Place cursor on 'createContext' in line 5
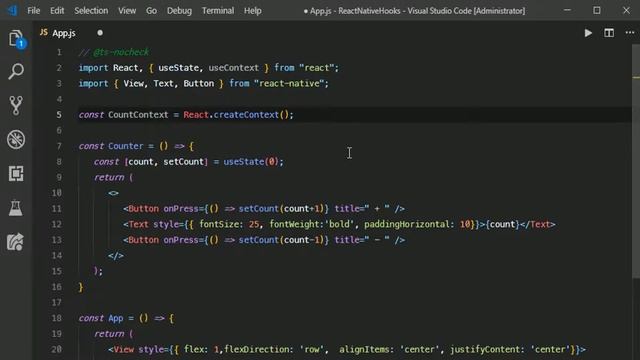 (246, 115)
